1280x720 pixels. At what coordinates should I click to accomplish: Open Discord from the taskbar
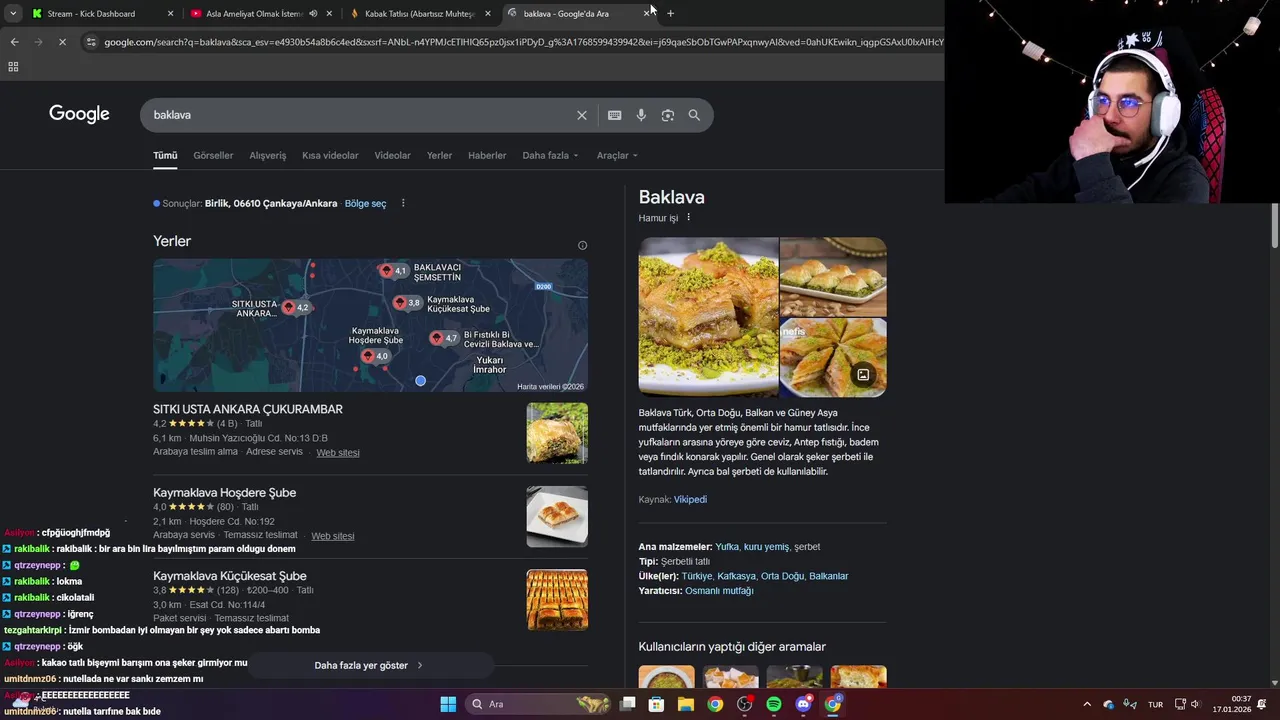point(803,704)
